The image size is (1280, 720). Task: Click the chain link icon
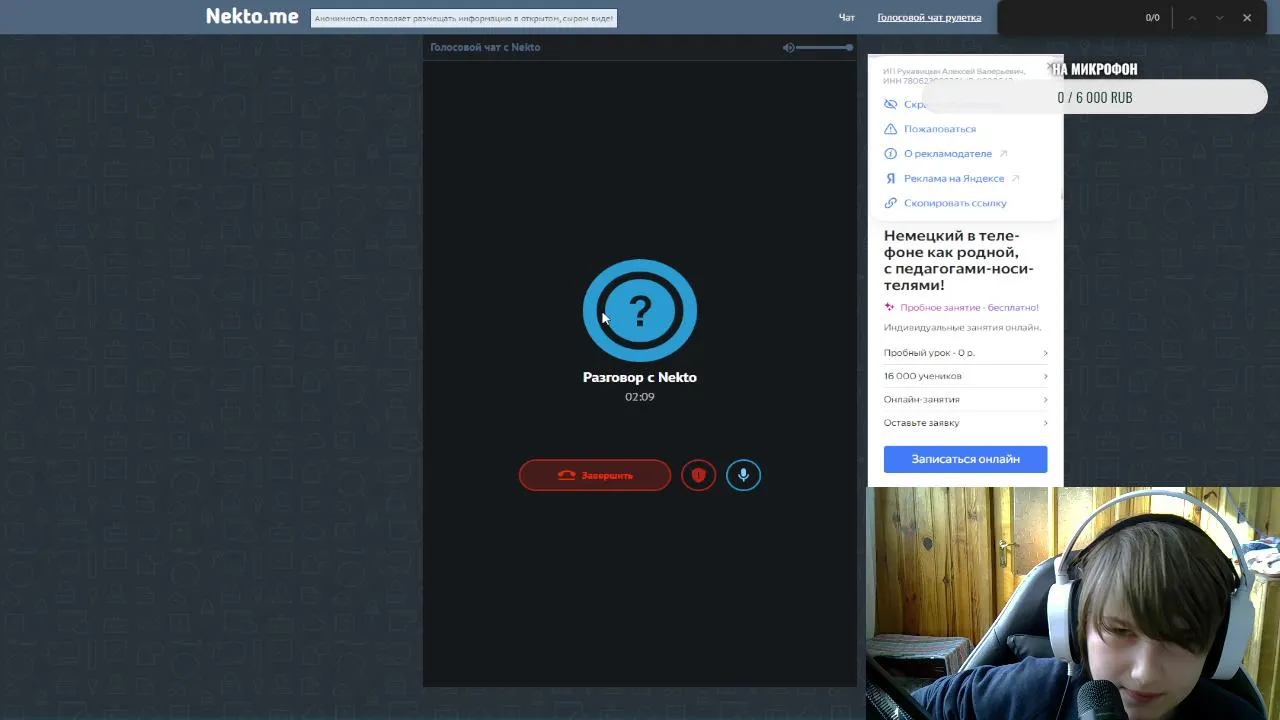click(890, 203)
